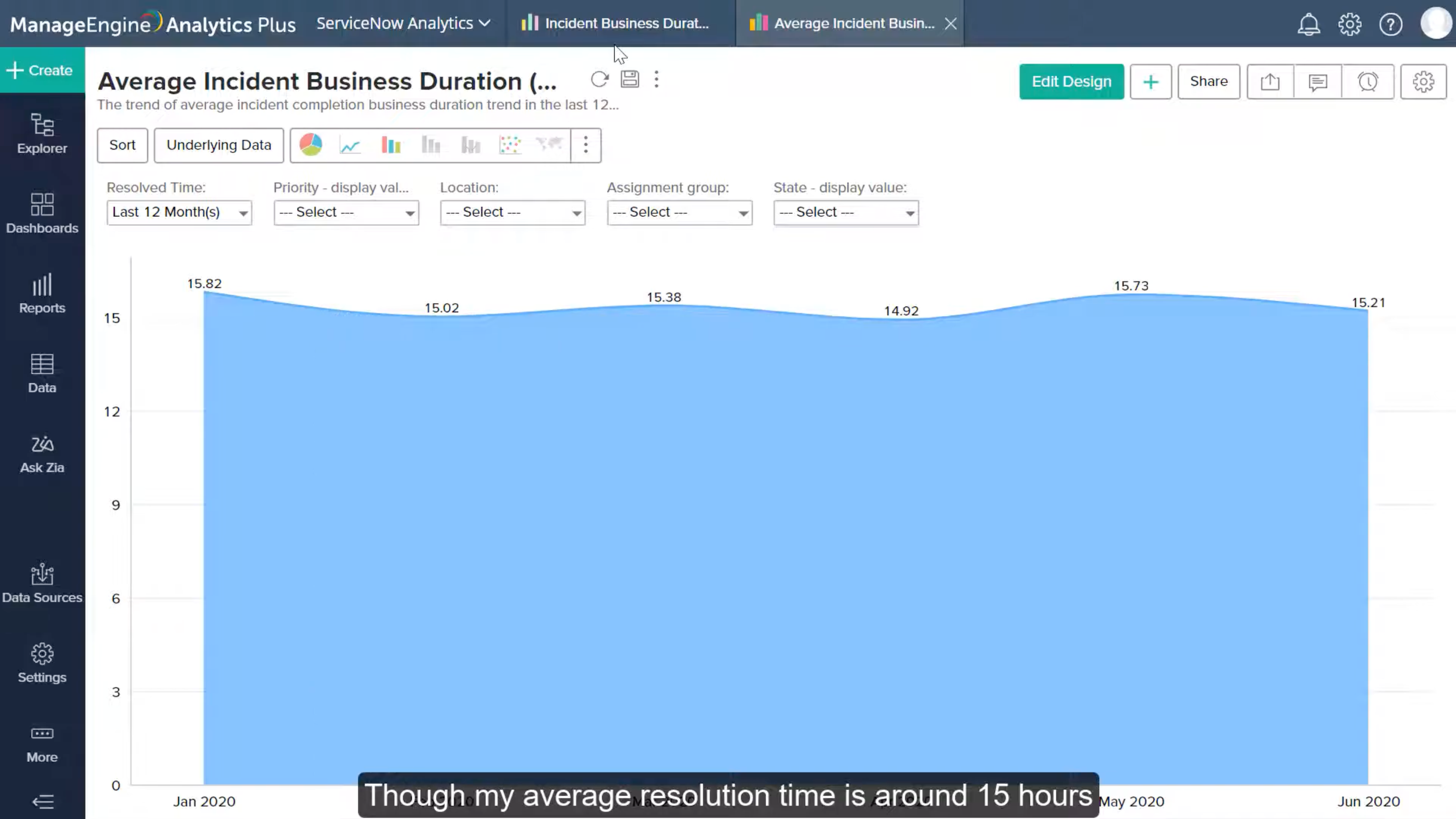The height and width of the screenshot is (819, 1456).
Task: Open the Location filter dropdown
Action: (513, 213)
